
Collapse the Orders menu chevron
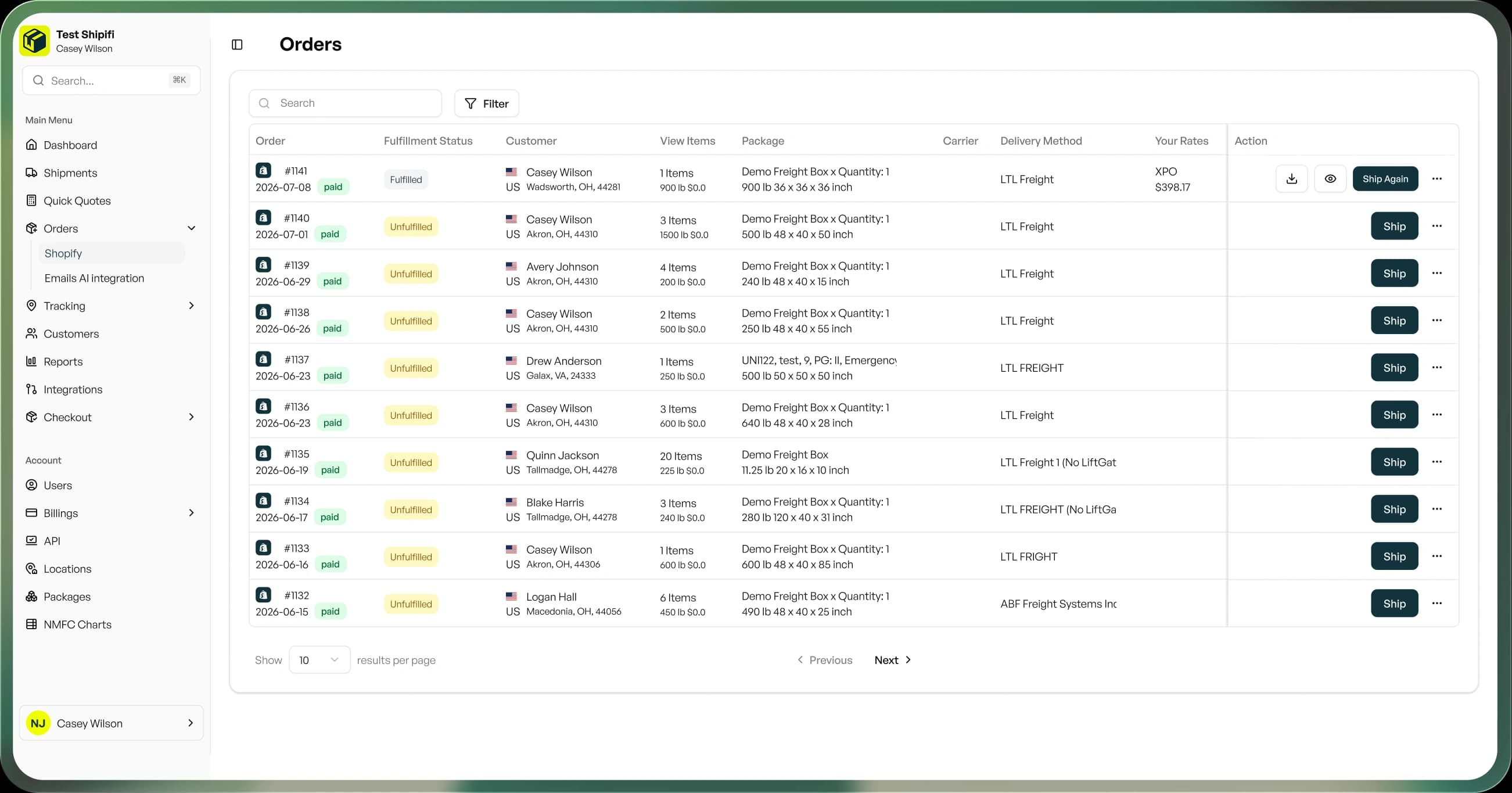coord(191,228)
